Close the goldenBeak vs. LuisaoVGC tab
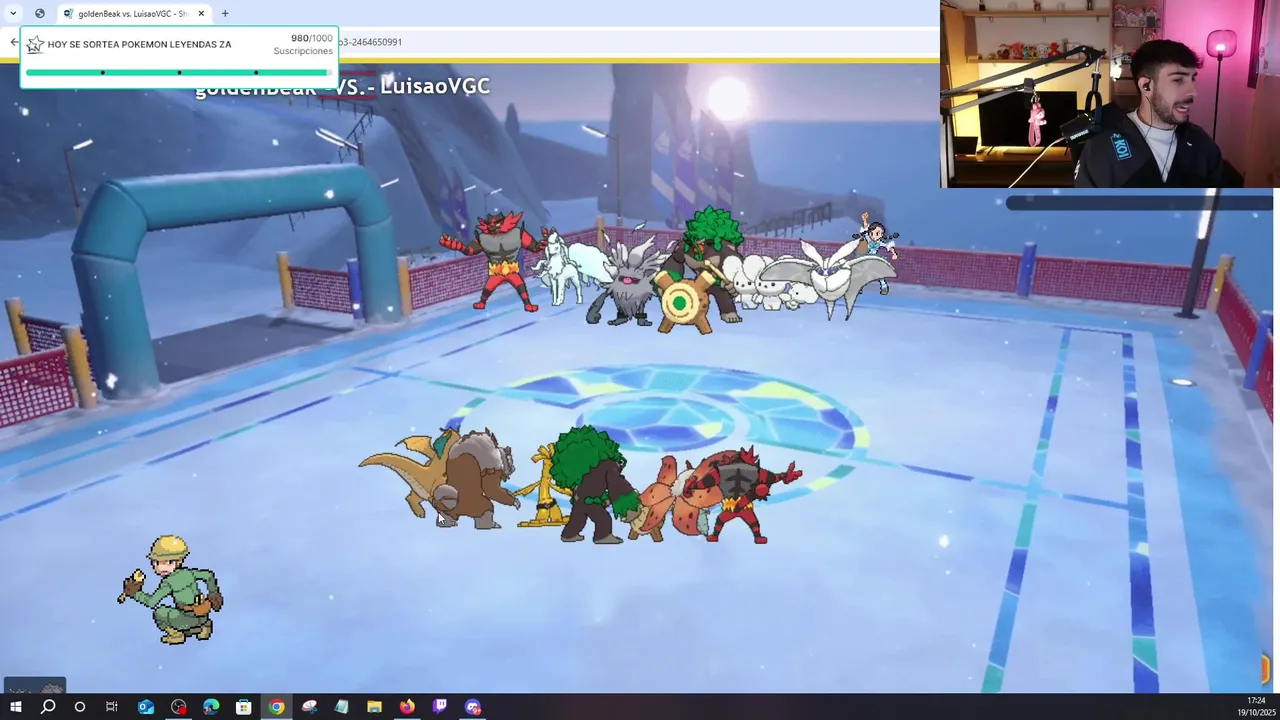This screenshot has height=720, width=1280. point(201,13)
